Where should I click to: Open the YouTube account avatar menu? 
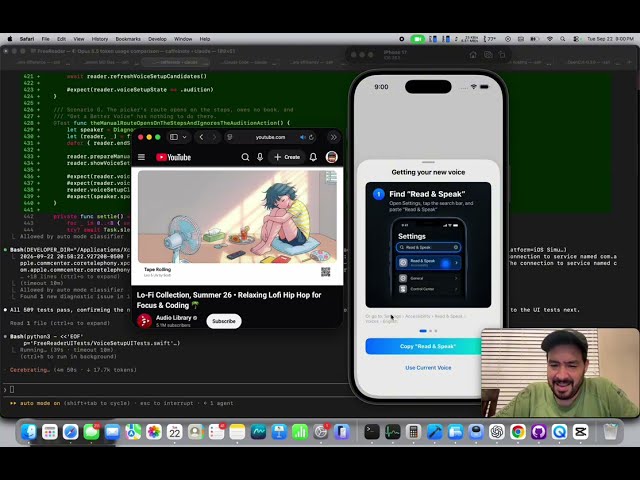click(x=331, y=157)
